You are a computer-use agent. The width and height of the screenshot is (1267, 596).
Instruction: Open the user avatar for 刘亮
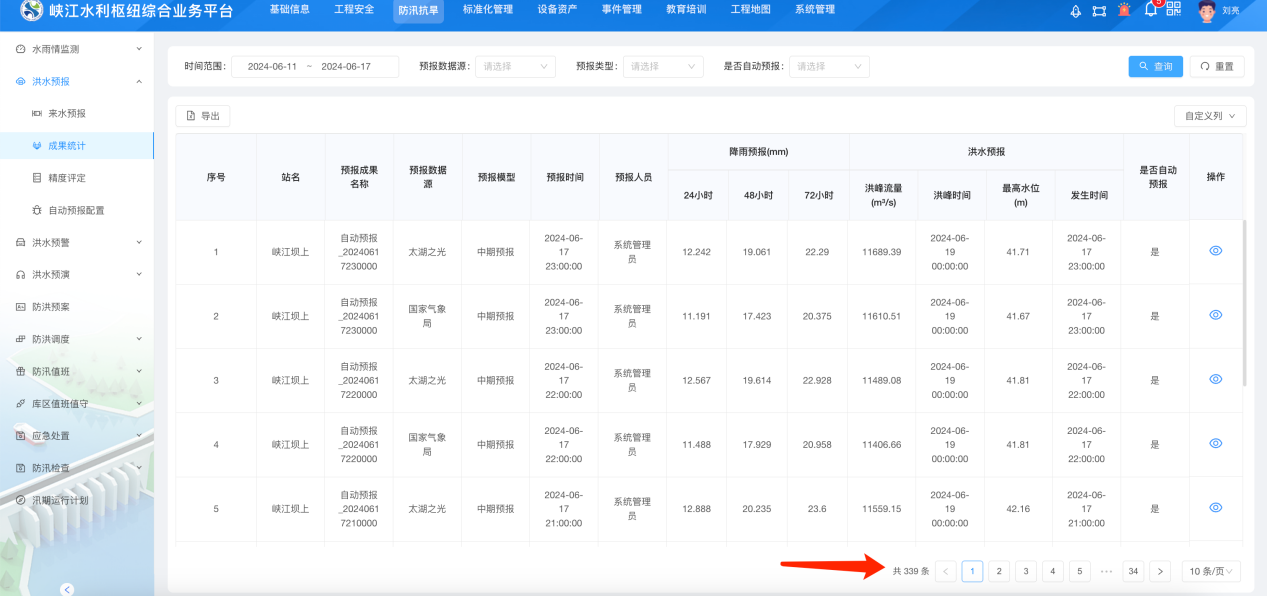(x=1206, y=11)
